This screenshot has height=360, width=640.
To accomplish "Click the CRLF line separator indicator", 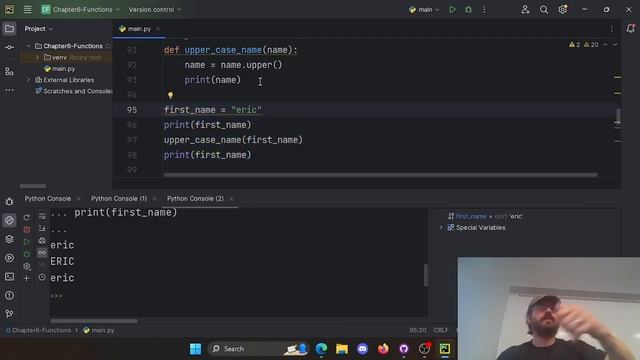I will click(x=441, y=330).
